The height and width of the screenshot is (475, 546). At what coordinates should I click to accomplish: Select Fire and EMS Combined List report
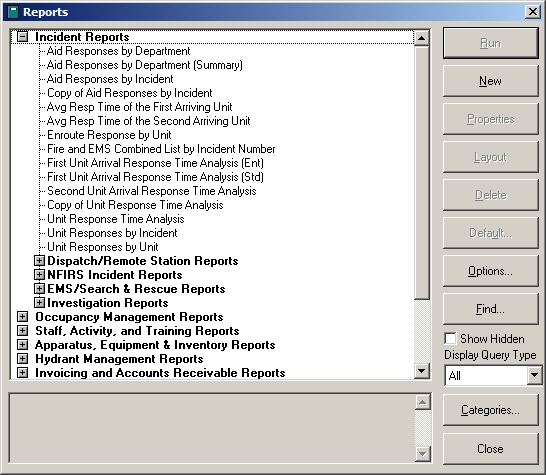point(161,149)
